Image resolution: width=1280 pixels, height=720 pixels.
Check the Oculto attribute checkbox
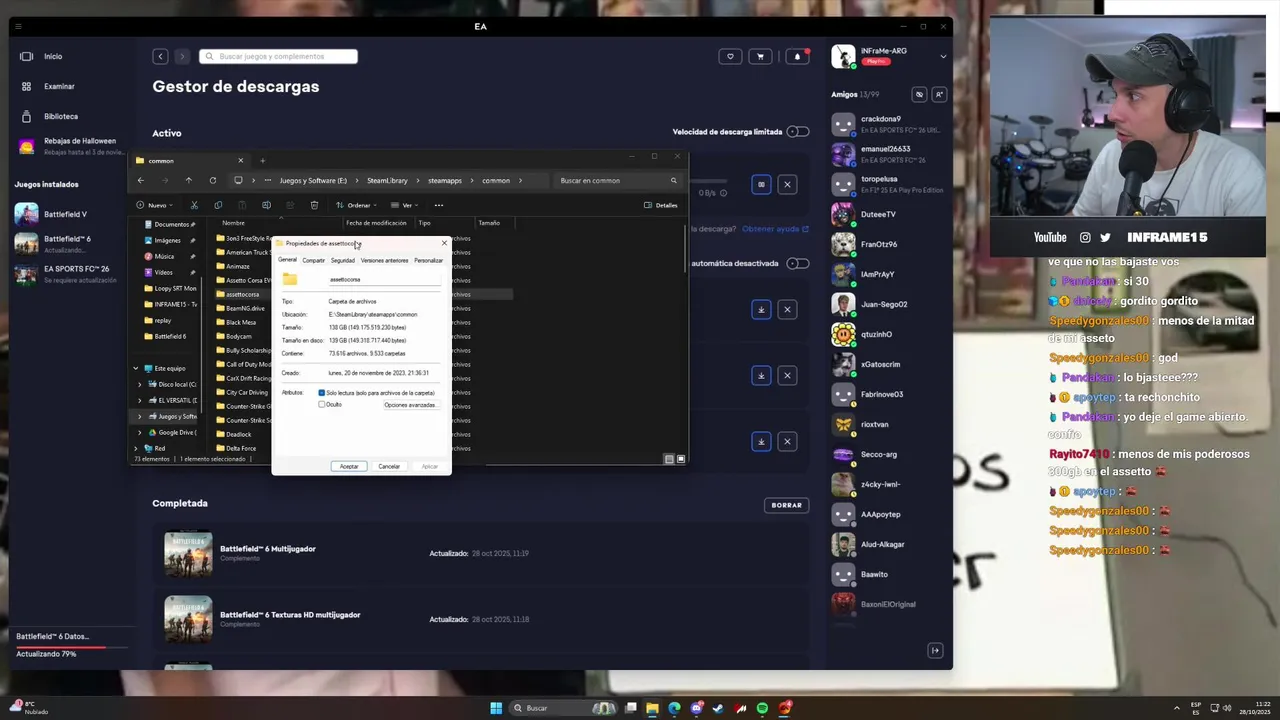(x=321, y=404)
